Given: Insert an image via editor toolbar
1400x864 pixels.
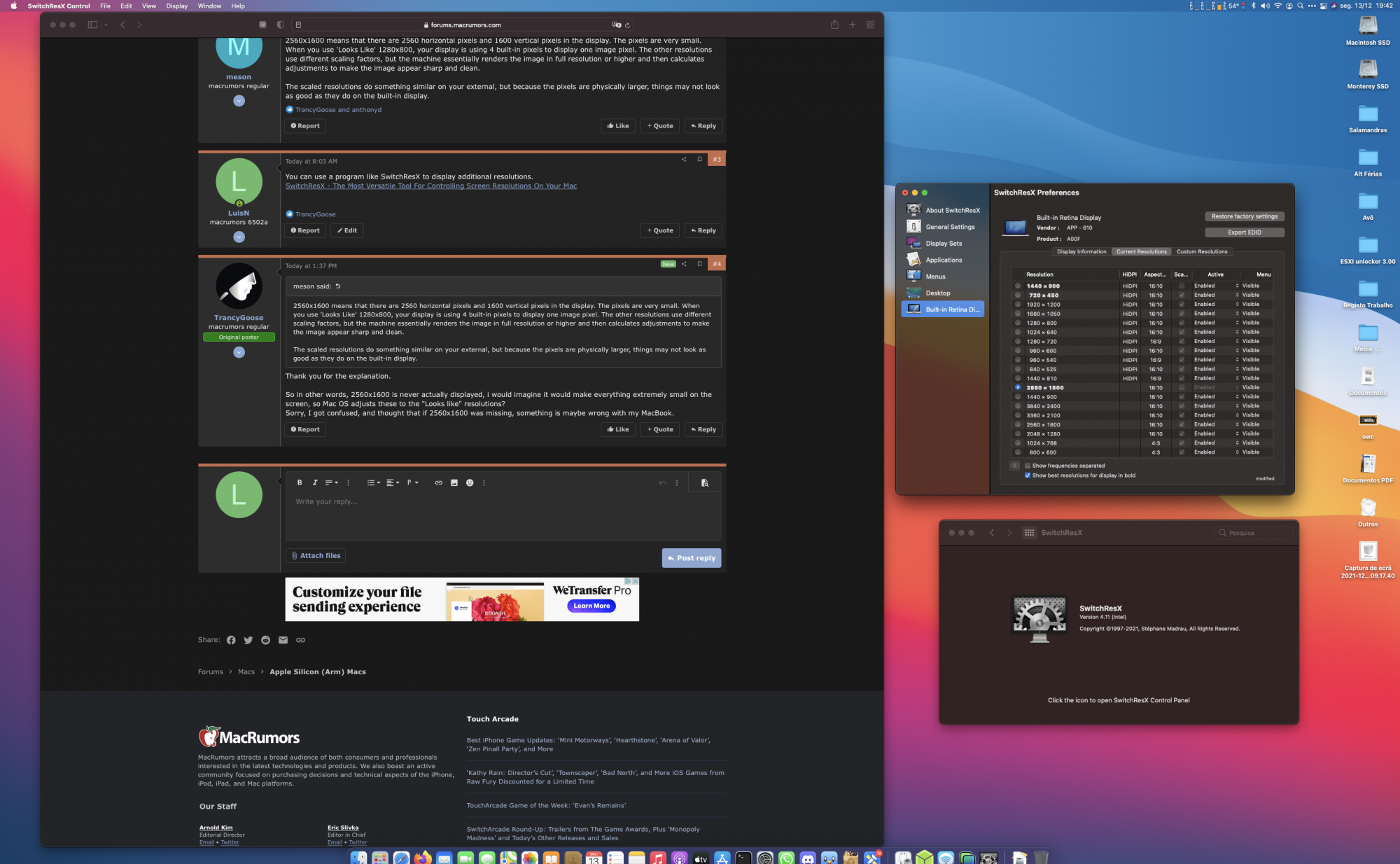Looking at the screenshot, I should [x=454, y=482].
